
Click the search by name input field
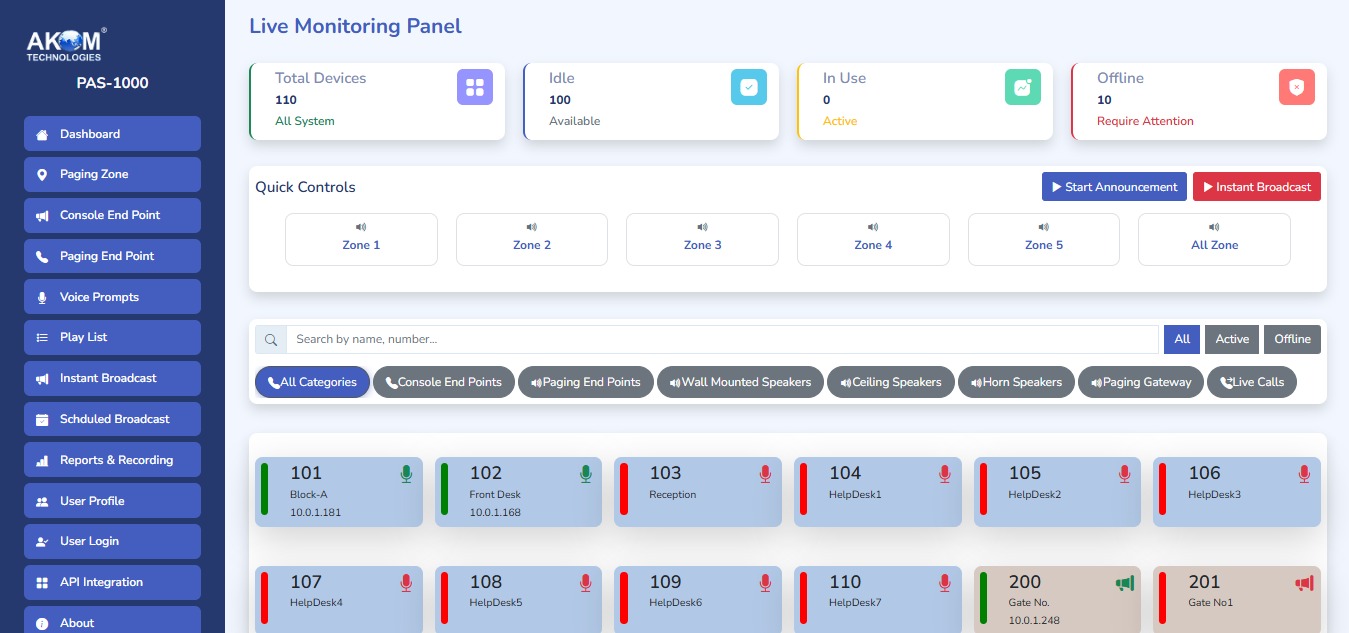pyautogui.click(x=722, y=340)
